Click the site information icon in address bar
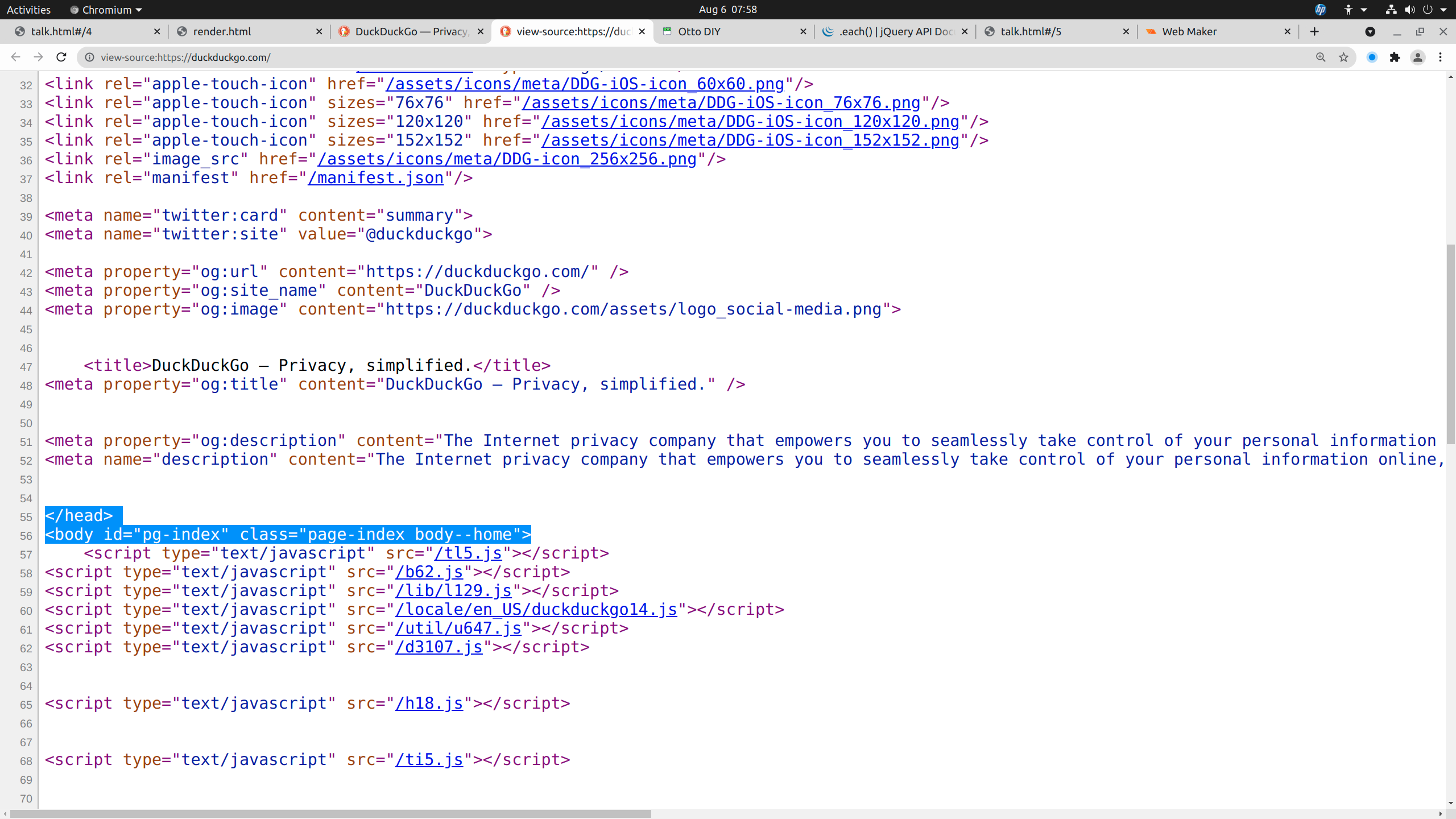This screenshot has width=1456, height=819. (x=89, y=57)
